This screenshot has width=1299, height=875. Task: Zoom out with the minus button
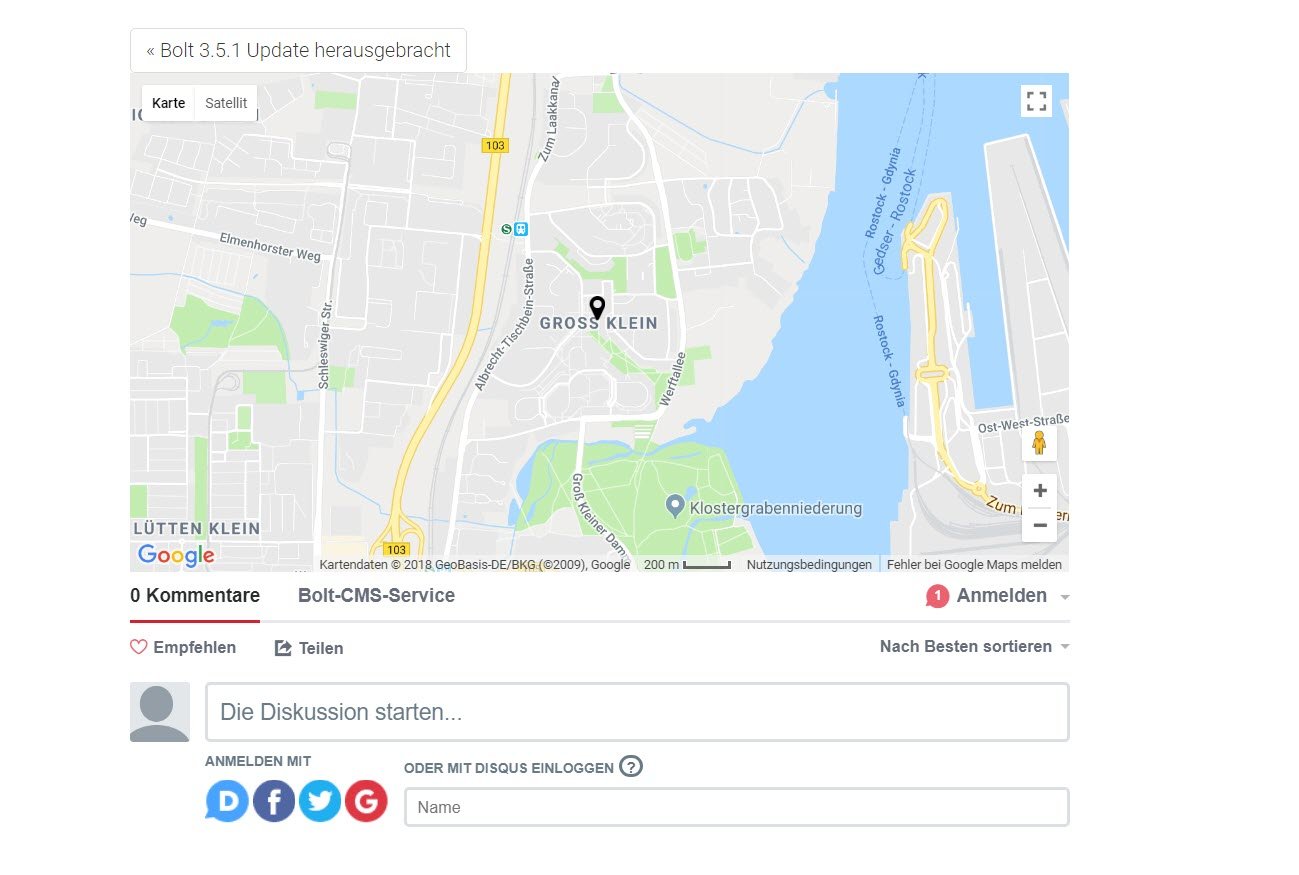1040,525
